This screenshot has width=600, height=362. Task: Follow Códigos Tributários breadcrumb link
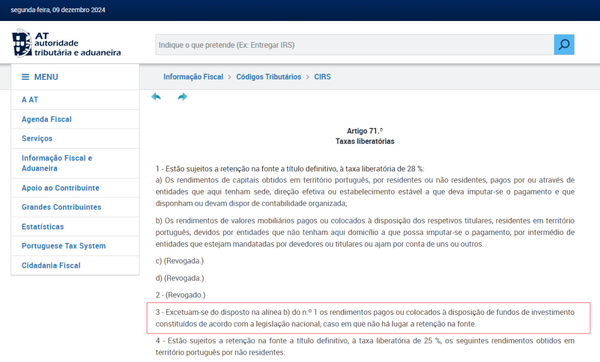pos(269,77)
